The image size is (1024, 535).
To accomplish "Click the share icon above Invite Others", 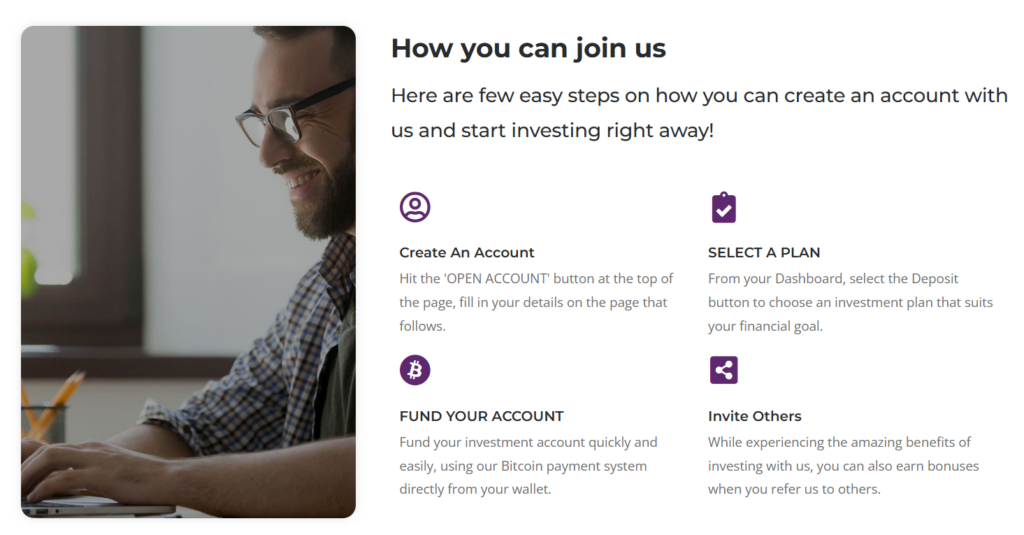I will click(723, 370).
